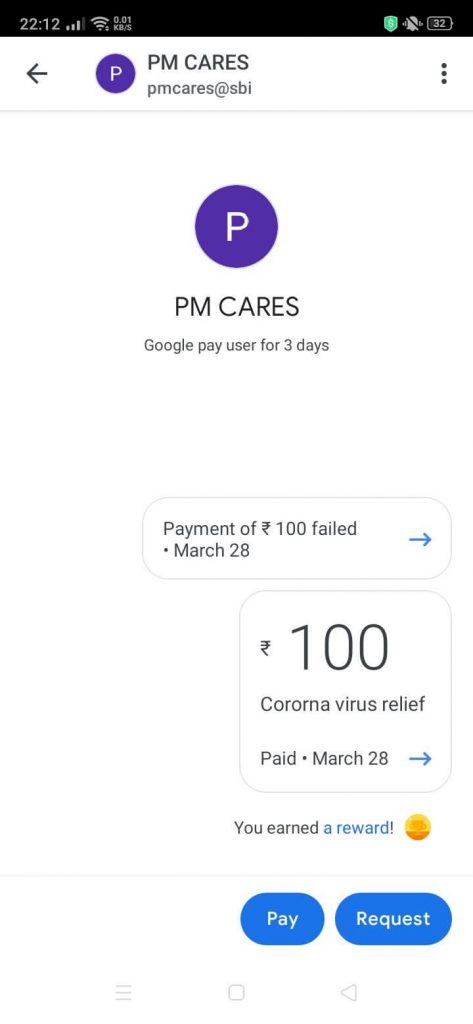
Task: Tap the pmcares@sbi UPI ID text
Action: click(199, 89)
